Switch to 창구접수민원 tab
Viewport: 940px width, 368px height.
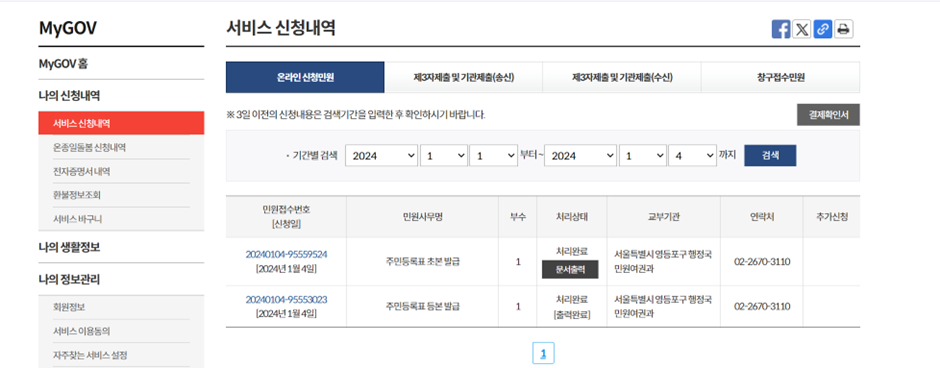coord(781,77)
